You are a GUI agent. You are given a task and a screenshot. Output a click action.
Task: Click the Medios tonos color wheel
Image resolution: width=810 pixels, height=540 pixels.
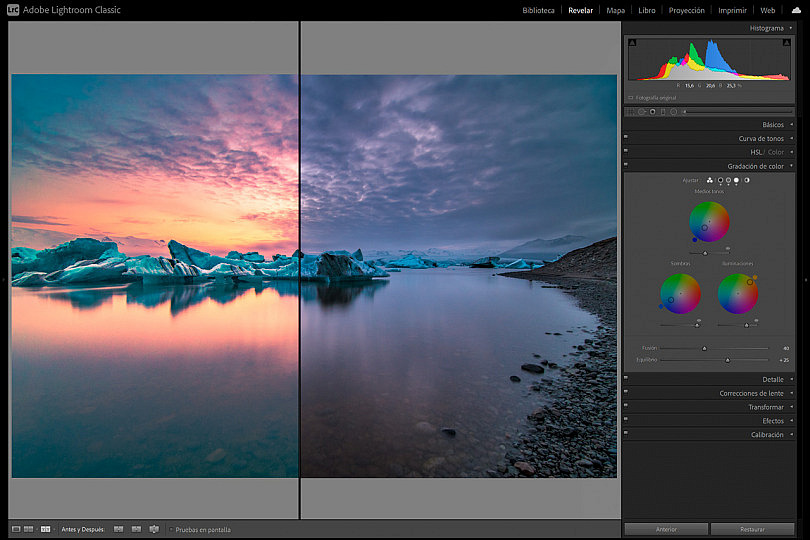709,222
